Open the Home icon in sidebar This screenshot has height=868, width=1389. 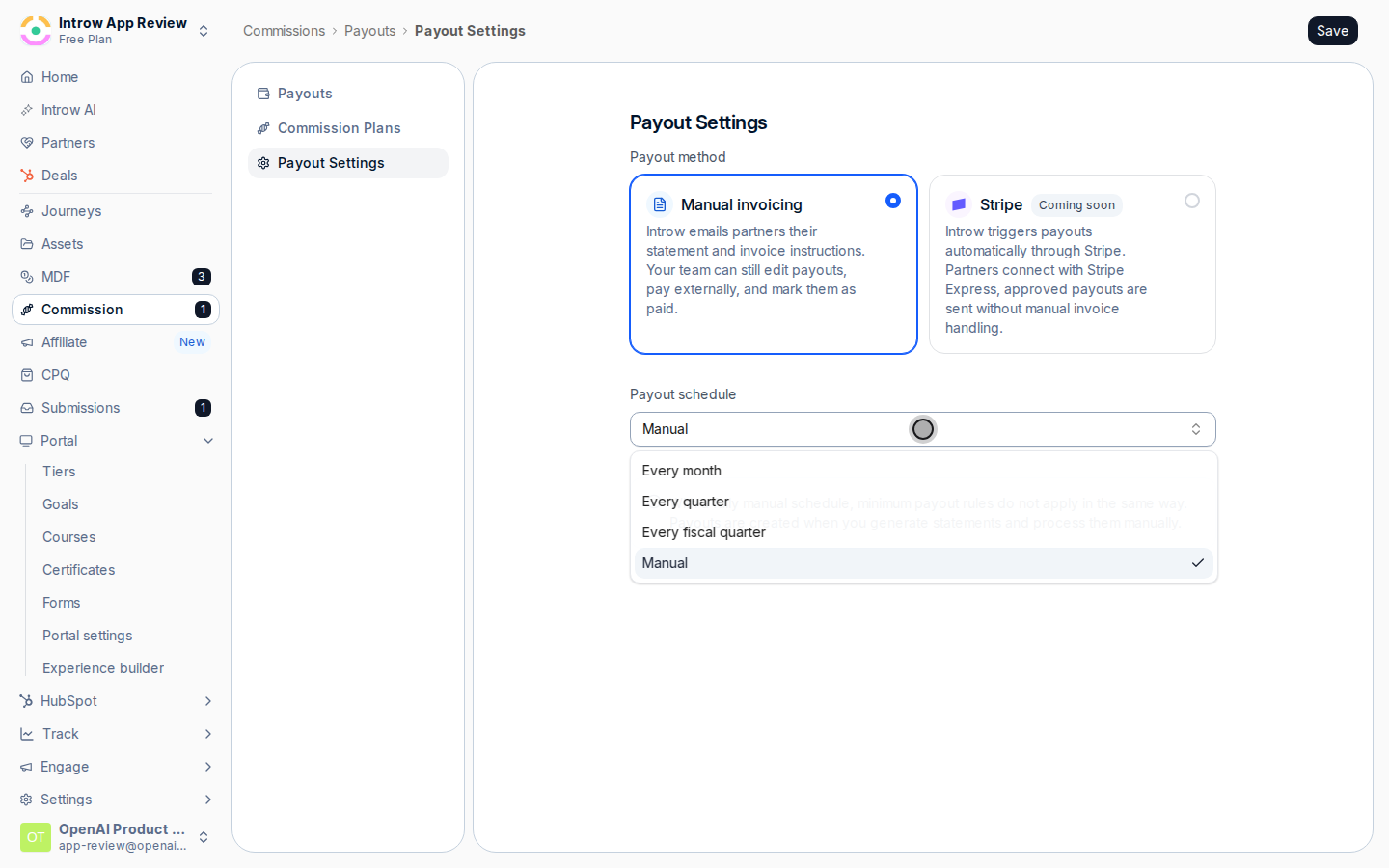[x=27, y=77]
